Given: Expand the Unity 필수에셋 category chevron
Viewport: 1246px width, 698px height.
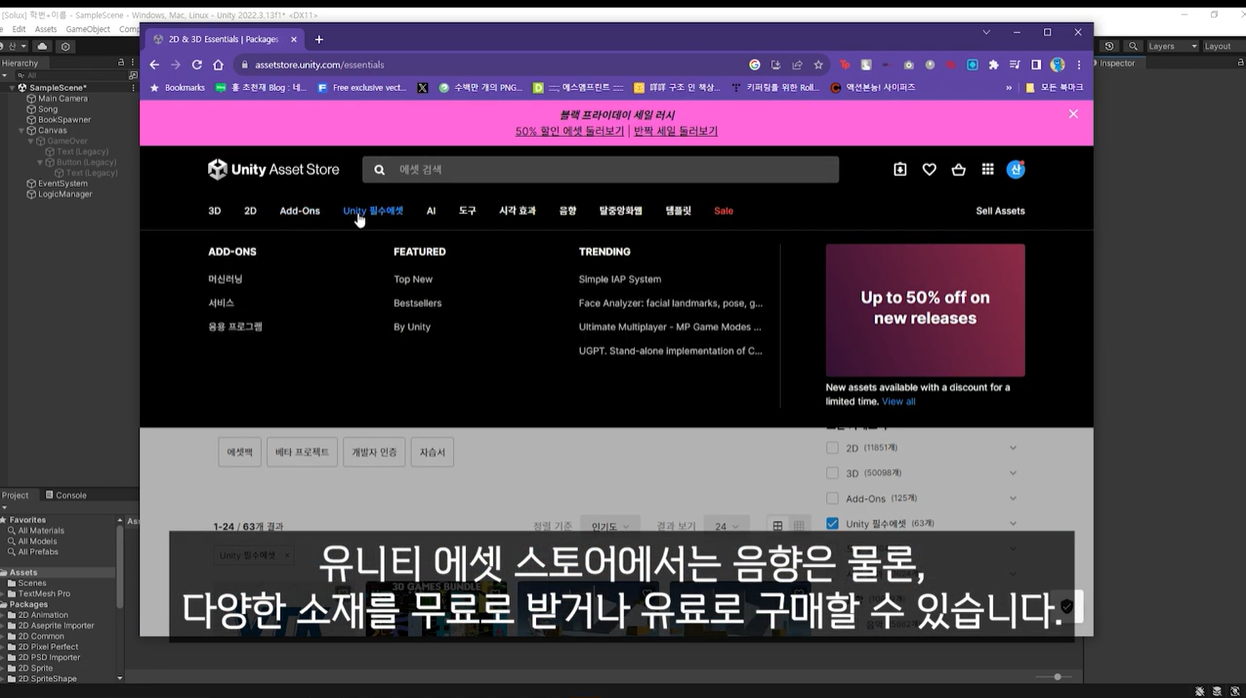Looking at the screenshot, I should (x=1012, y=523).
